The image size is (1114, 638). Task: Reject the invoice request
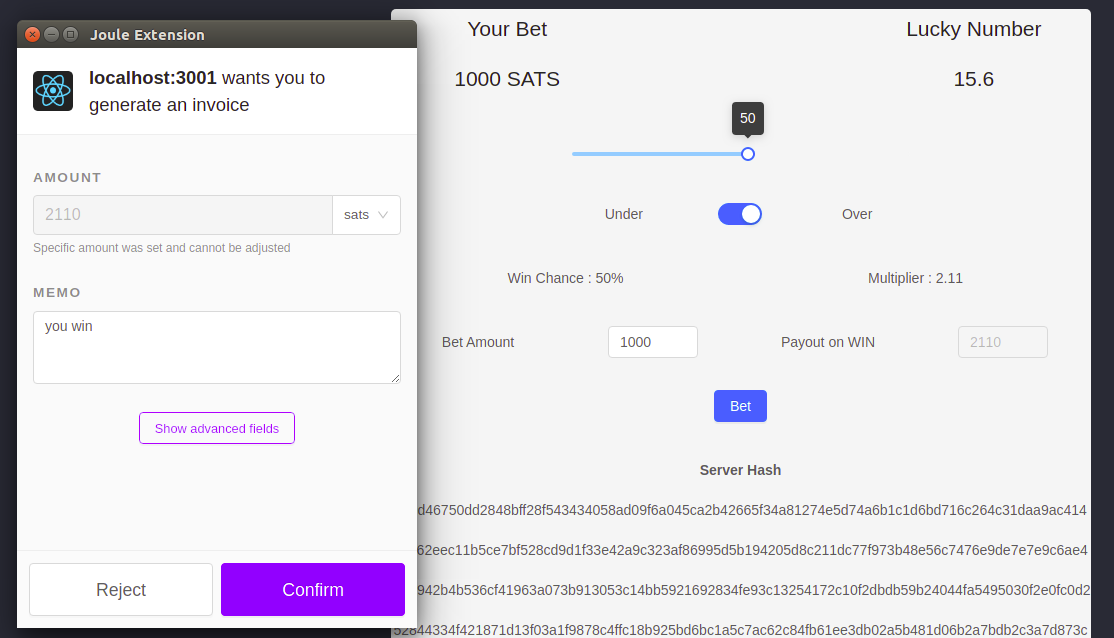121,590
